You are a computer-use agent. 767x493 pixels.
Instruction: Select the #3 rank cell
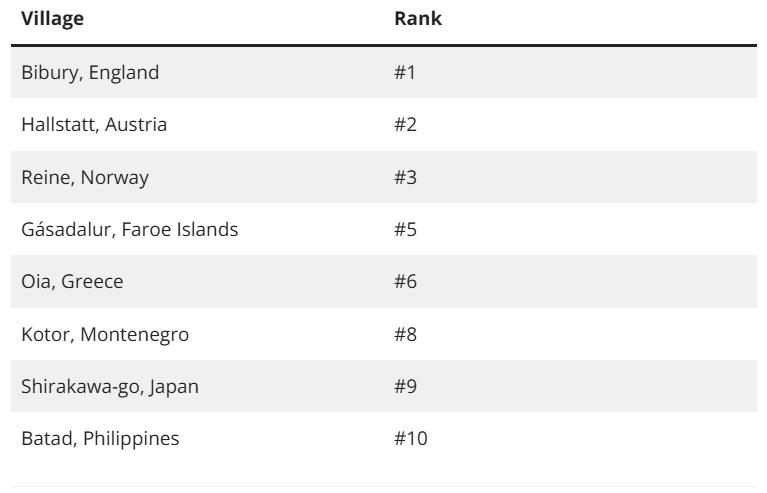coord(405,177)
